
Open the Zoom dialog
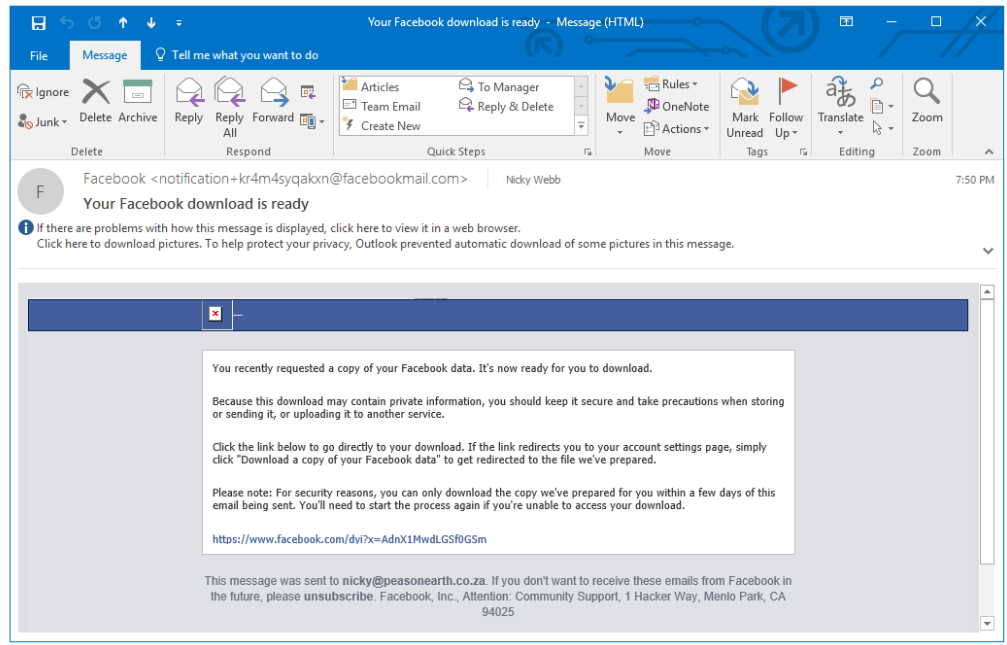pyautogui.click(x=927, y=101)
